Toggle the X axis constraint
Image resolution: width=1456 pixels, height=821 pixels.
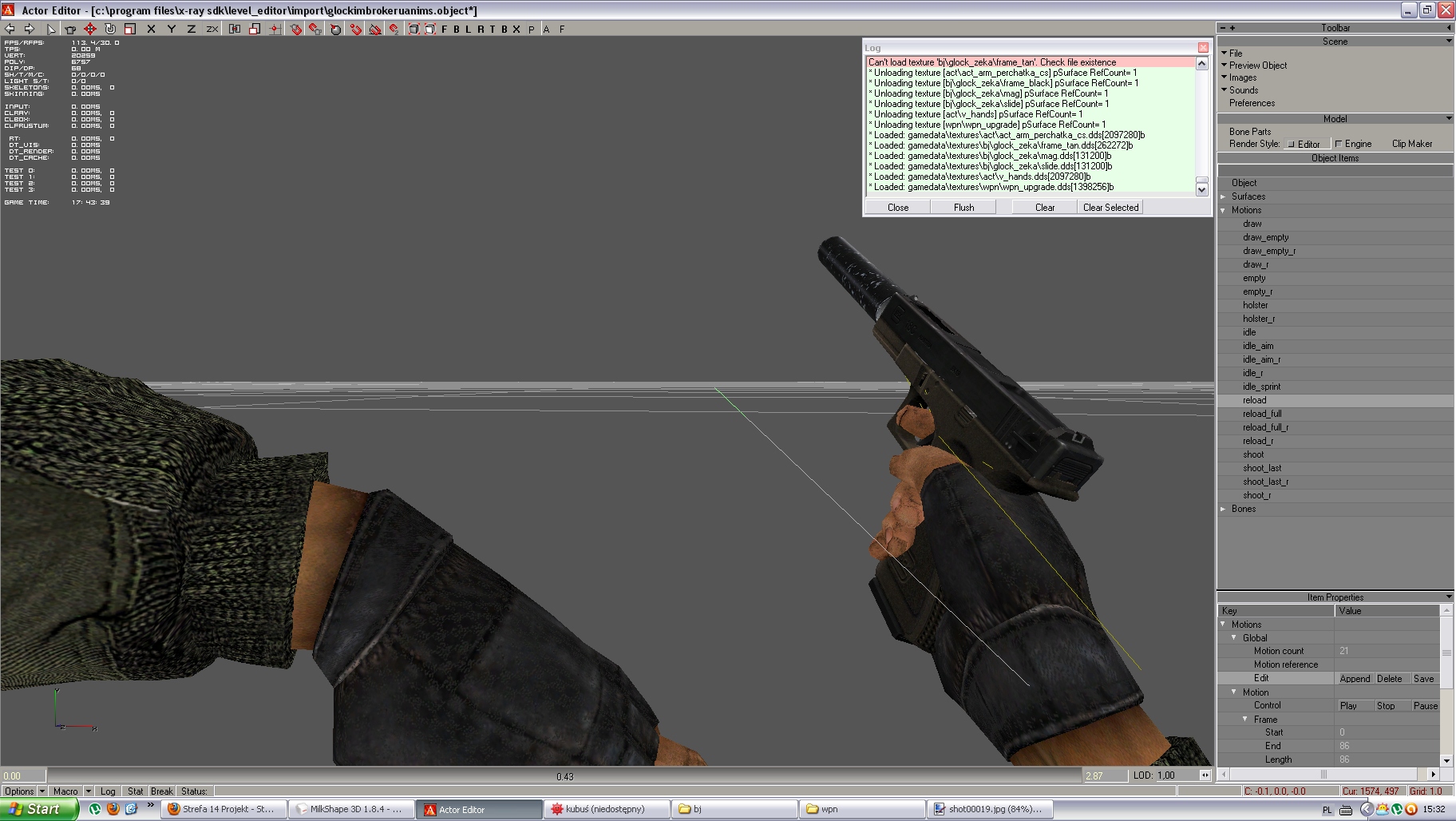151,29
